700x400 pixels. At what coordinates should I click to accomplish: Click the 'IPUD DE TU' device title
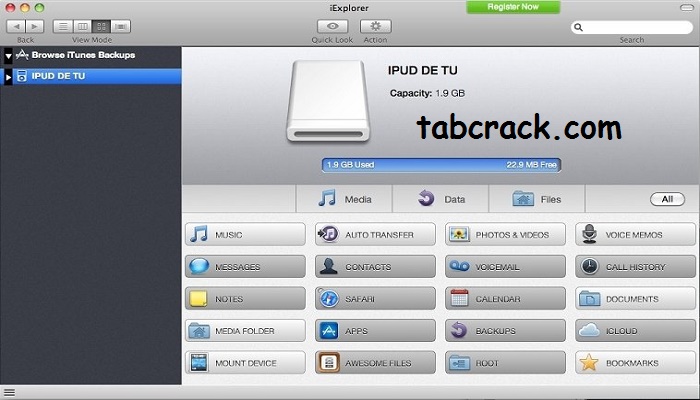pyautogui.click(x=422, y=70)
